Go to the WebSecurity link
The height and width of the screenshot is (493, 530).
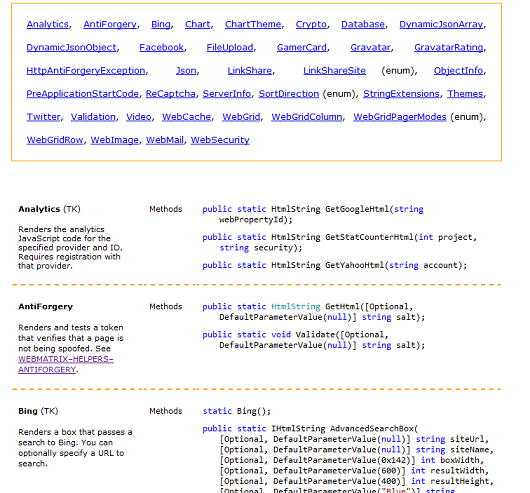pos(220,140)
